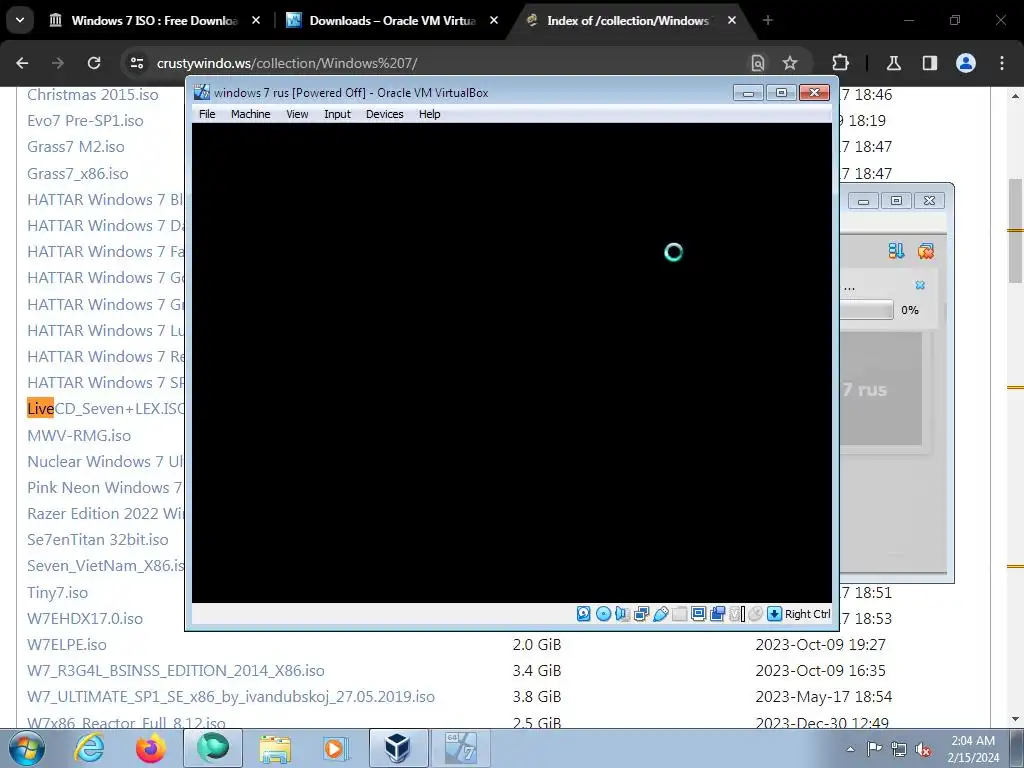Click the shared folders indicator in VirtualBox status bar
The image size is (1024, 768).
679,614
